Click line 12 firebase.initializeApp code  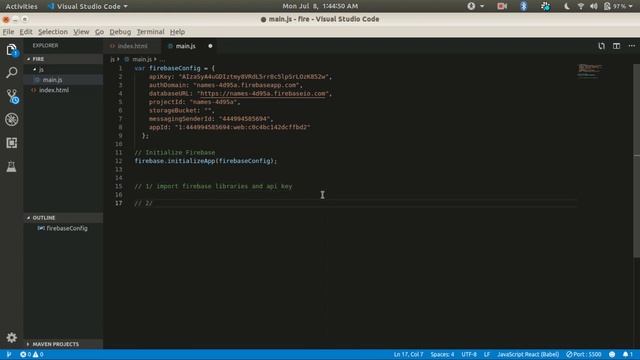205,161
